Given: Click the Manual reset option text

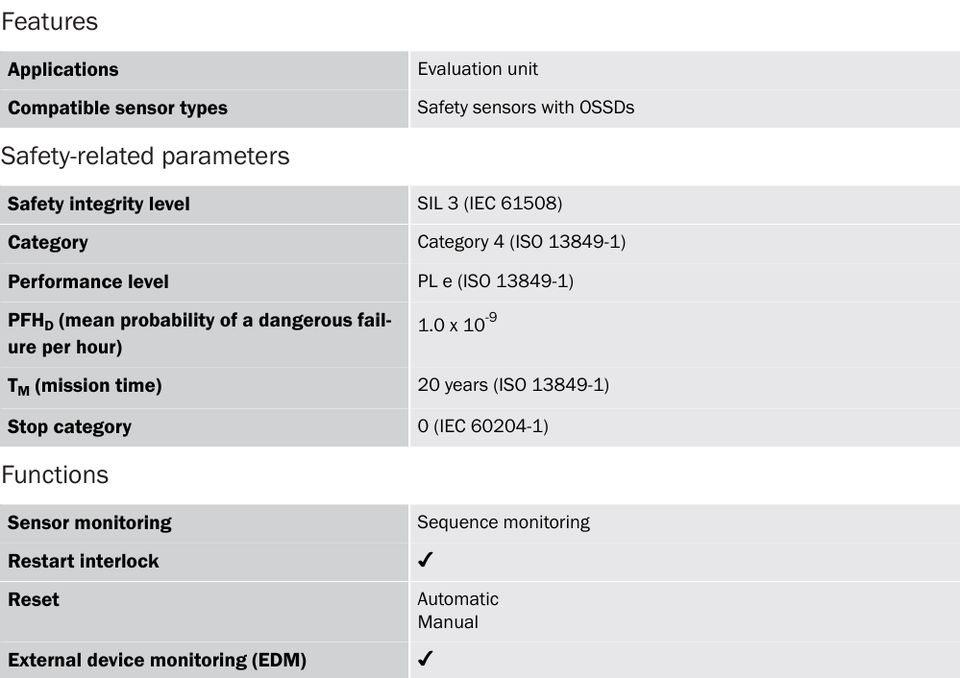Looking at the screenshot, I should 448,622.
